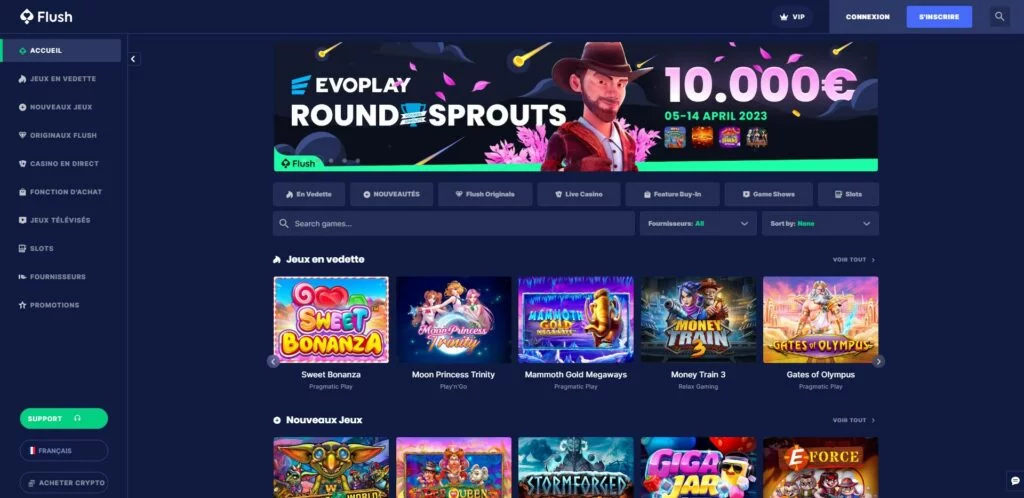Open the Français language selector
1024x498 pixels.
(x=63, y=450)
